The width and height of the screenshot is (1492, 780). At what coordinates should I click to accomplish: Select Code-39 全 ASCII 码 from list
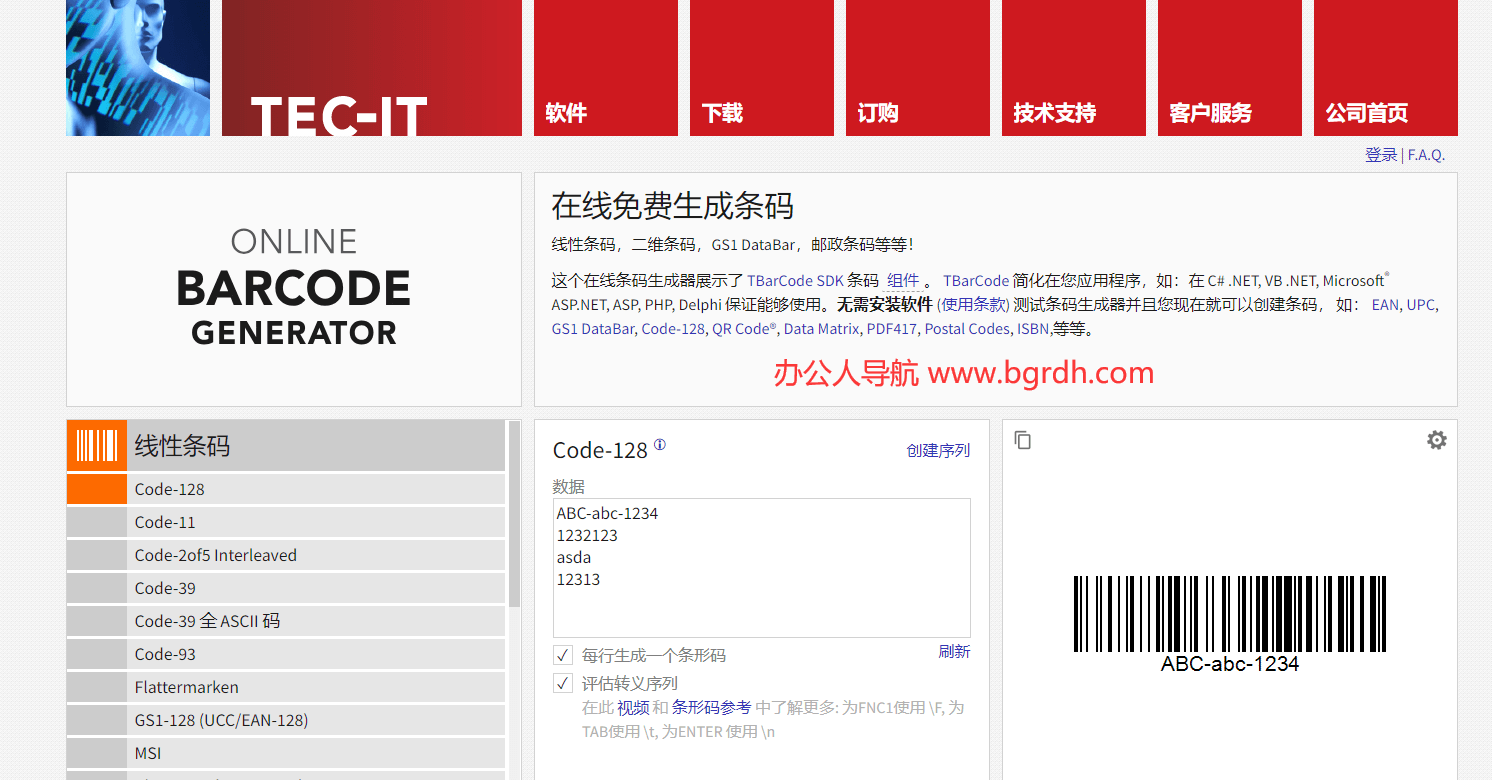point(207,621)
